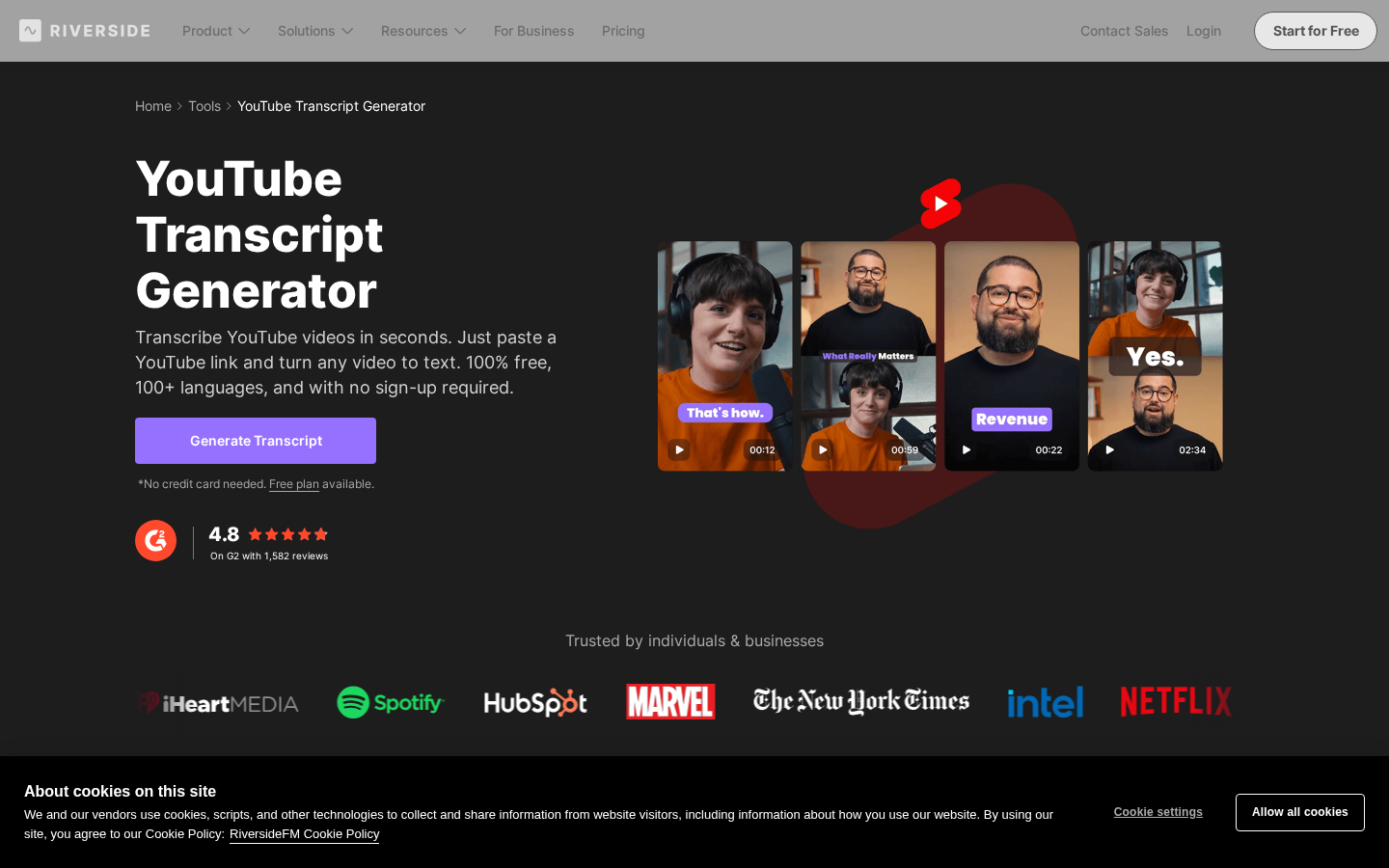Image resolution: width=1389 pixels, height=868 pixels.
Task: Click the Spotify logo
Action: (390, 702)
